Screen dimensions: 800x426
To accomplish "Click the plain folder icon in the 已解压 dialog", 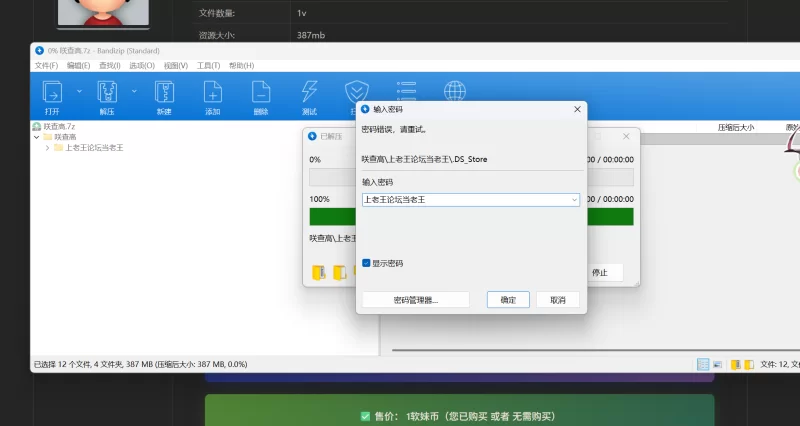I will pos(339,272).
